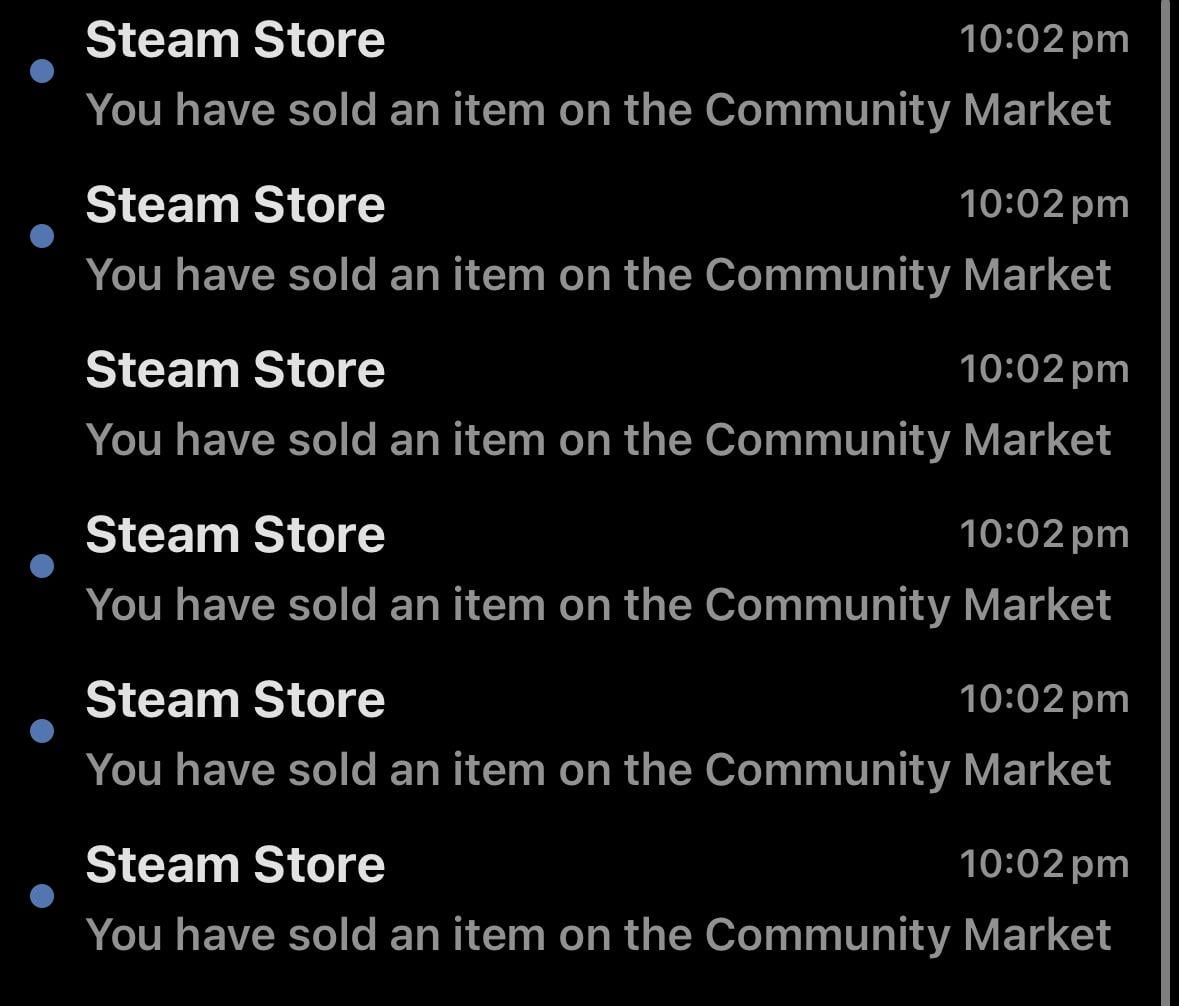
Task: Select the second Steam Store sender name
Action: [x=235, y=206]
